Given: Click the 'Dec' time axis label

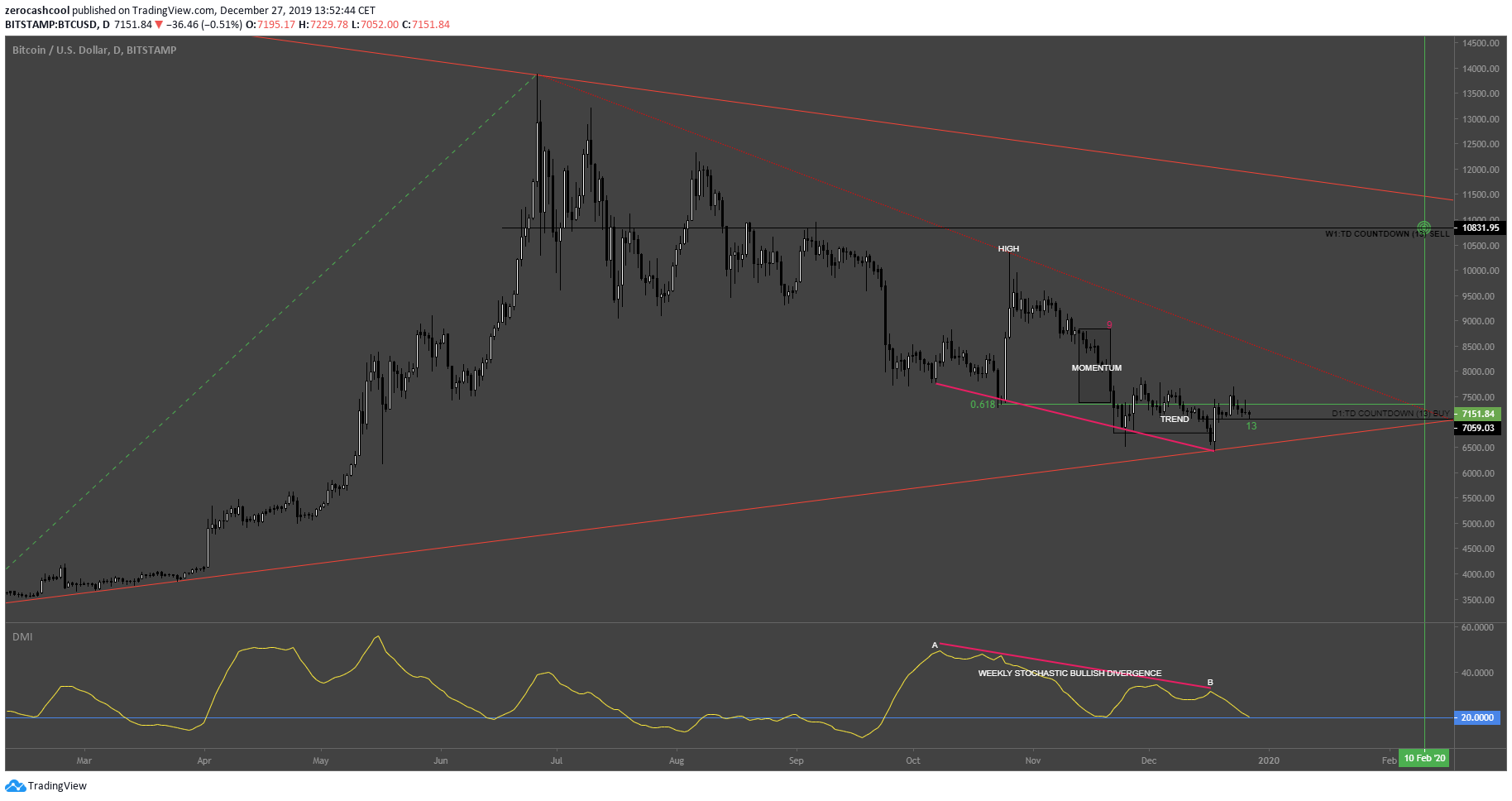Looking at the screenshot, I should [x=1149, y=760].
